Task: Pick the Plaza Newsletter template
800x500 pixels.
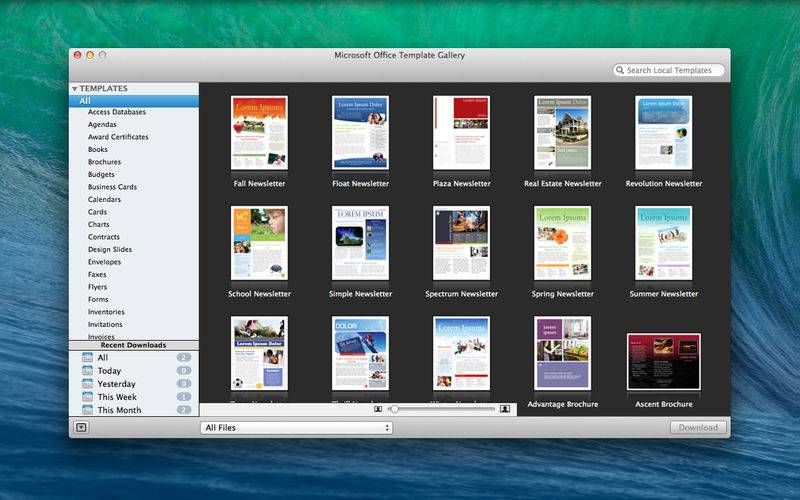Action: [461, 133]
